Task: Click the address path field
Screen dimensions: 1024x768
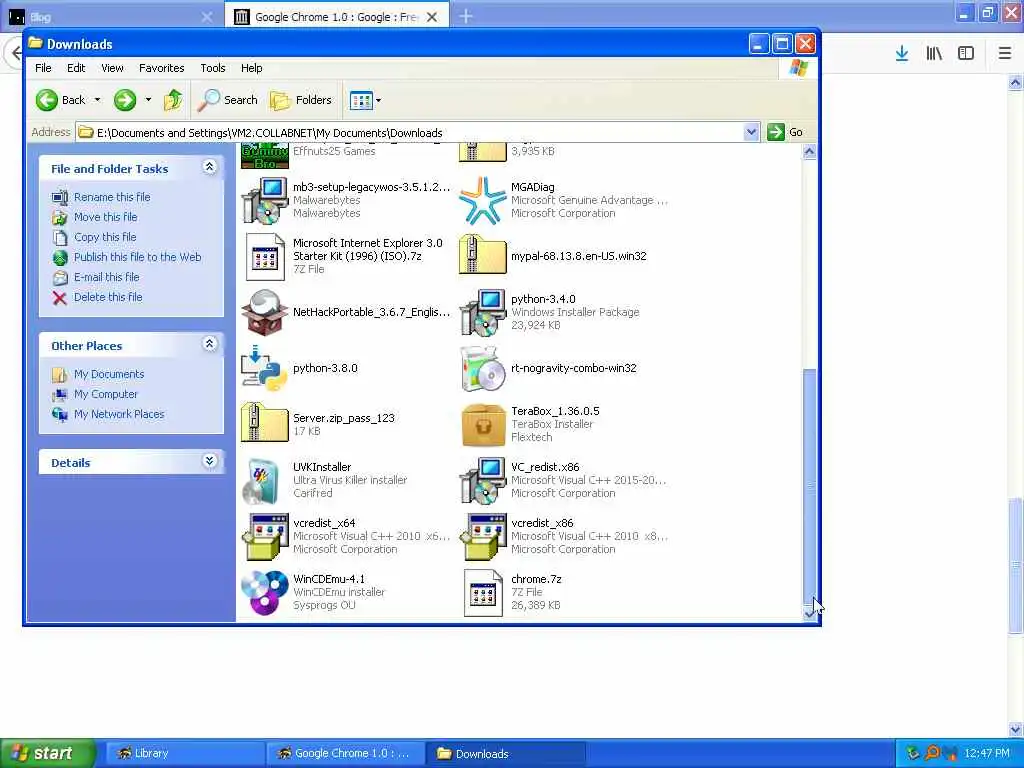Action: pos(410,133)
